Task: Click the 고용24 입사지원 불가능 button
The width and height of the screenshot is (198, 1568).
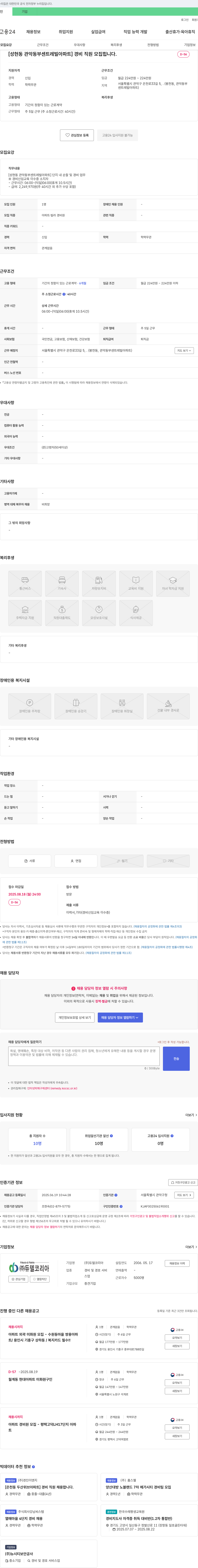Action: pyautogui.click(x=117, y=135)
